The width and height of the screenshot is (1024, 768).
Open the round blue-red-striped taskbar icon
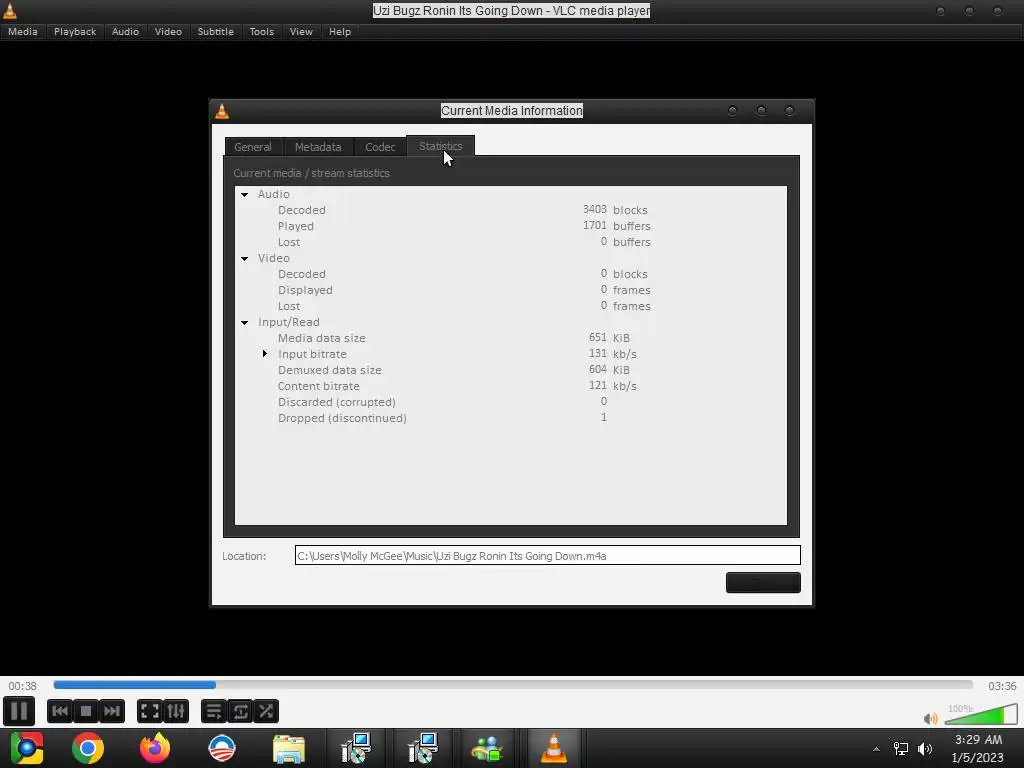(x=222, y=748)
